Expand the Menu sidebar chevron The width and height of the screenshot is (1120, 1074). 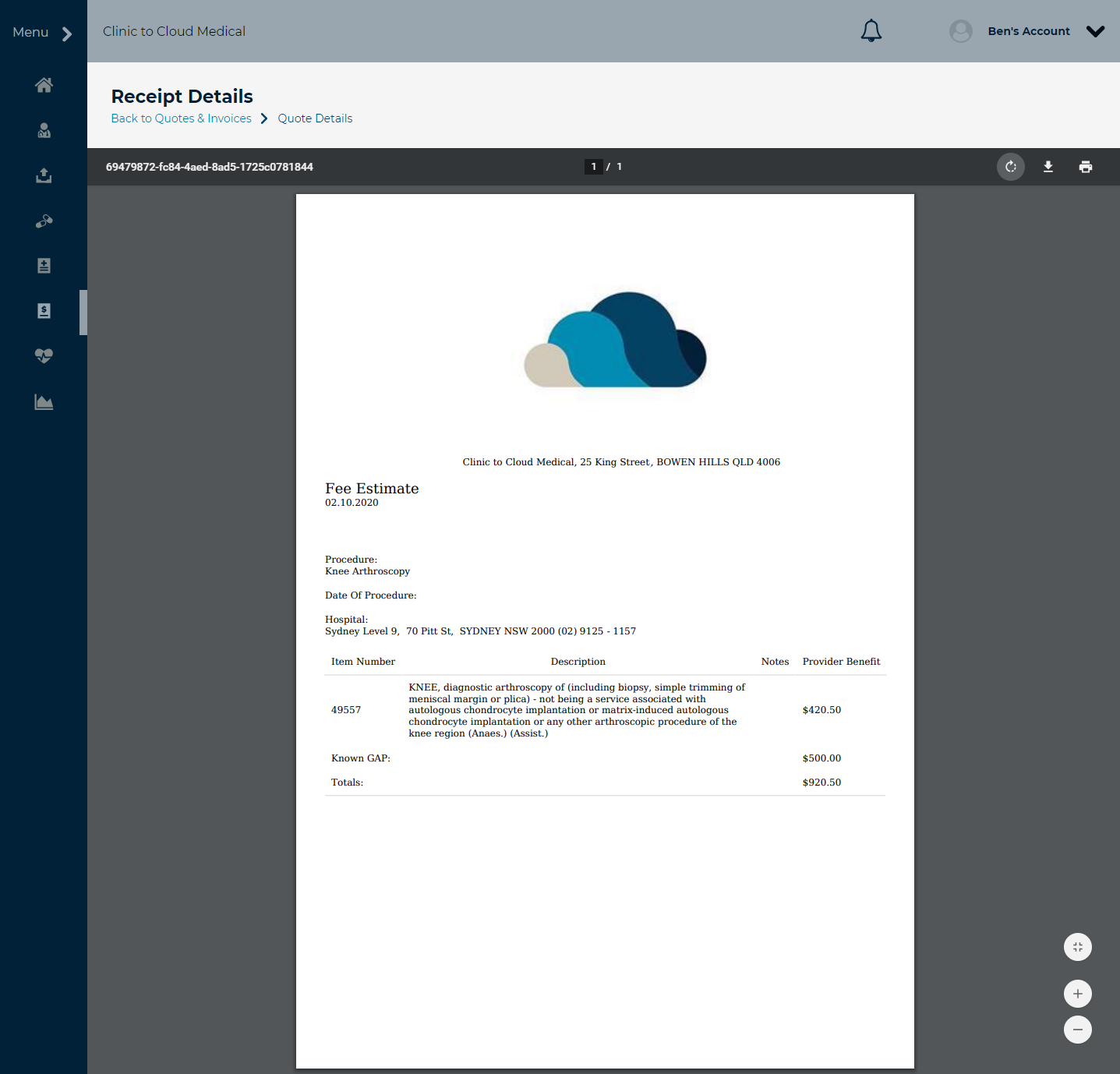click(67, 34)
